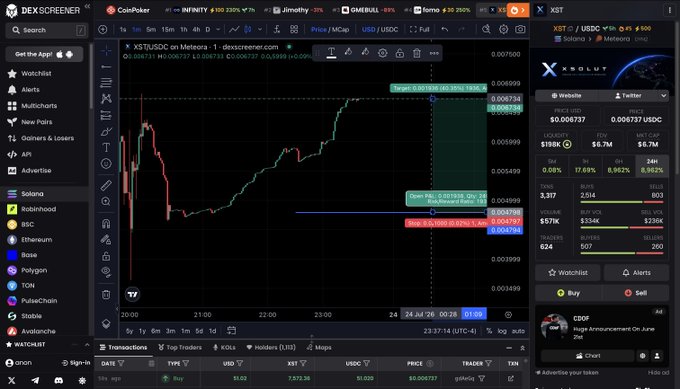Switch chart denomination to USDC
The image size is (680, 389).
[x=389, y=29]
